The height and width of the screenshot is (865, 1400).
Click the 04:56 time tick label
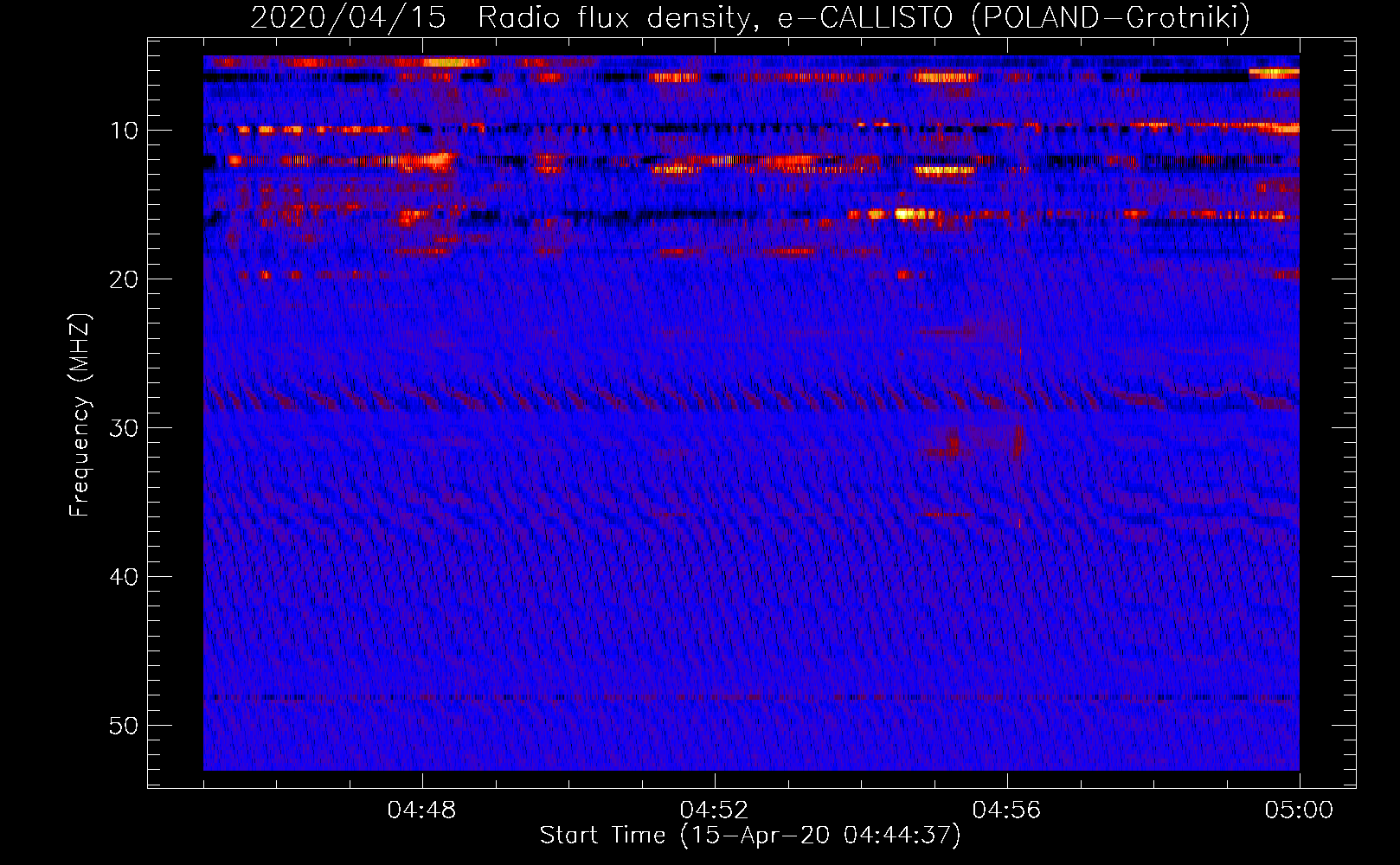[1006, 811]
